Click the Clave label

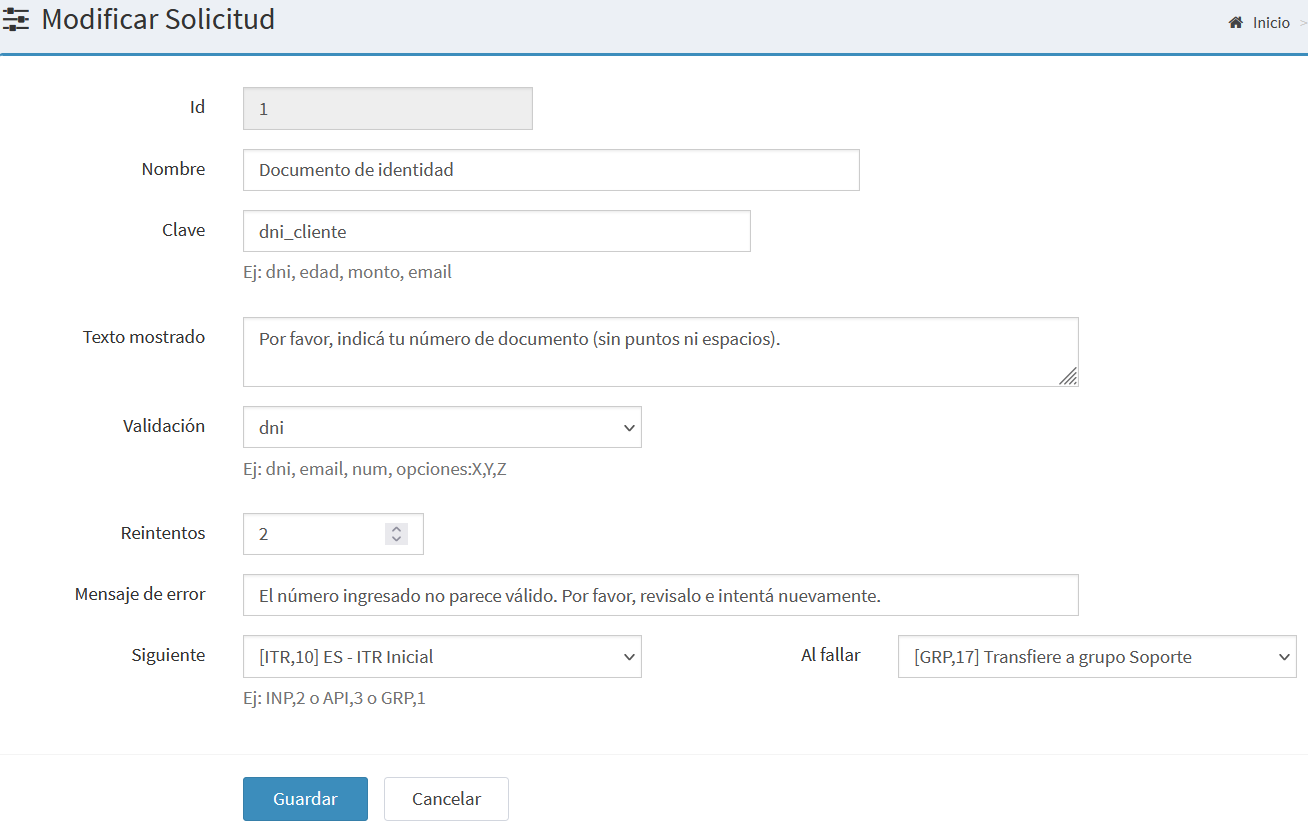pyautogui.click(x=183, y=230)
